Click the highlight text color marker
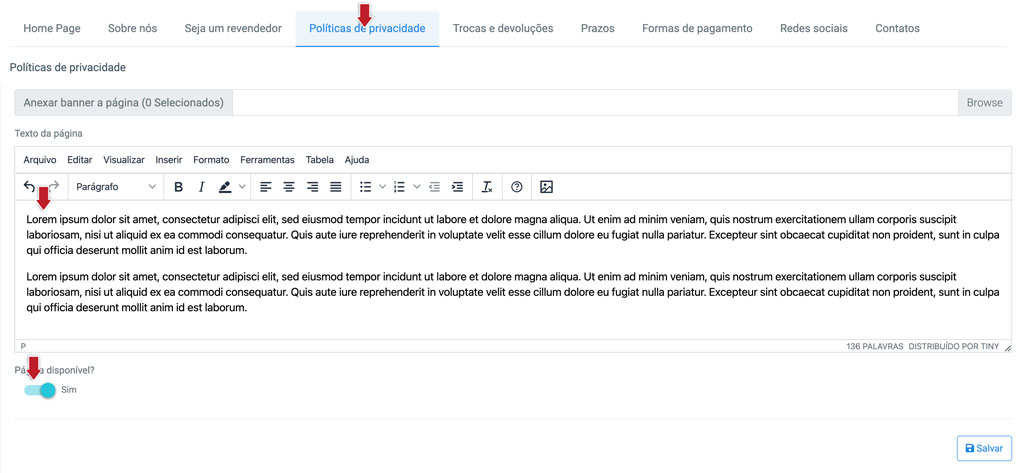 coord(225,187)
